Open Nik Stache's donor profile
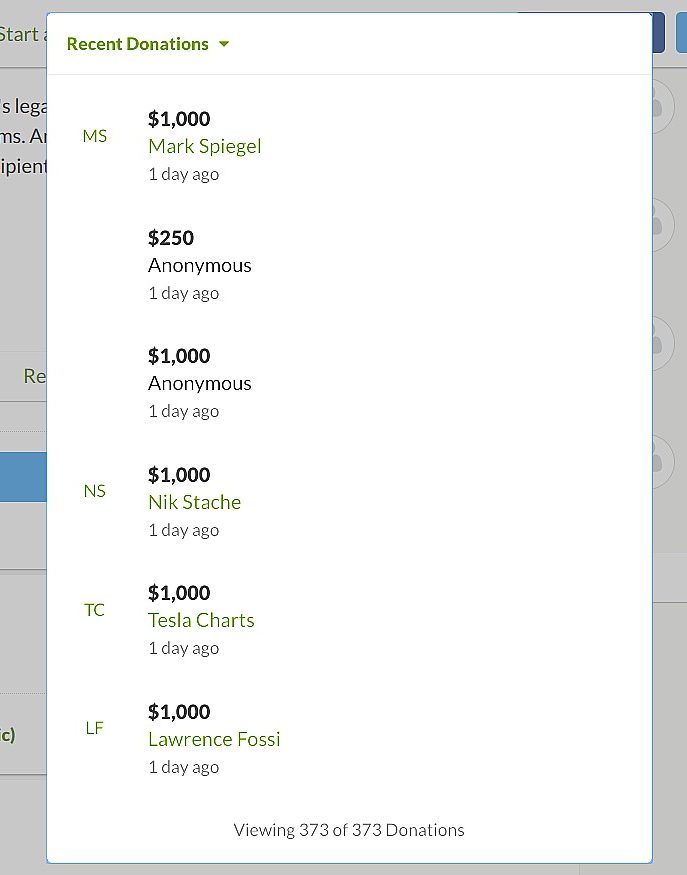This screenshot has height=875, width=687. 194,502
